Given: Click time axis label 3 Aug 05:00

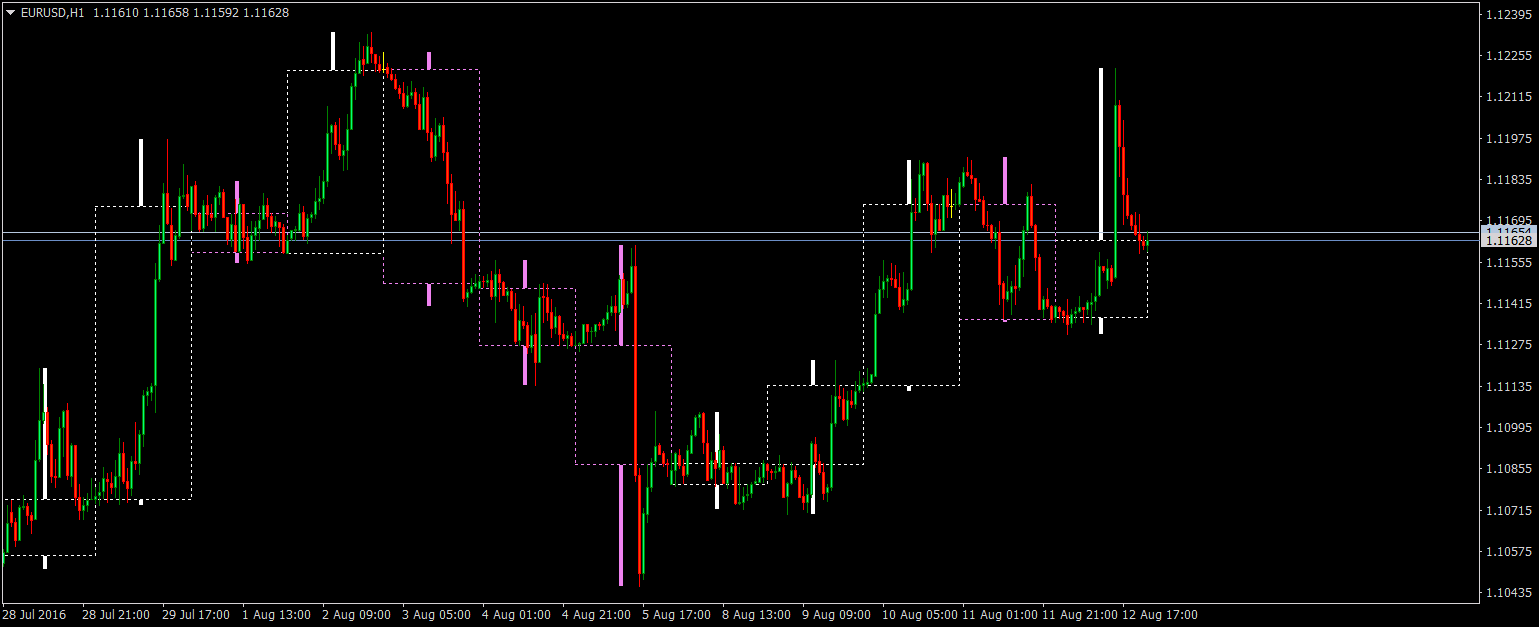Looking at the screenshot, I should 436,615.
